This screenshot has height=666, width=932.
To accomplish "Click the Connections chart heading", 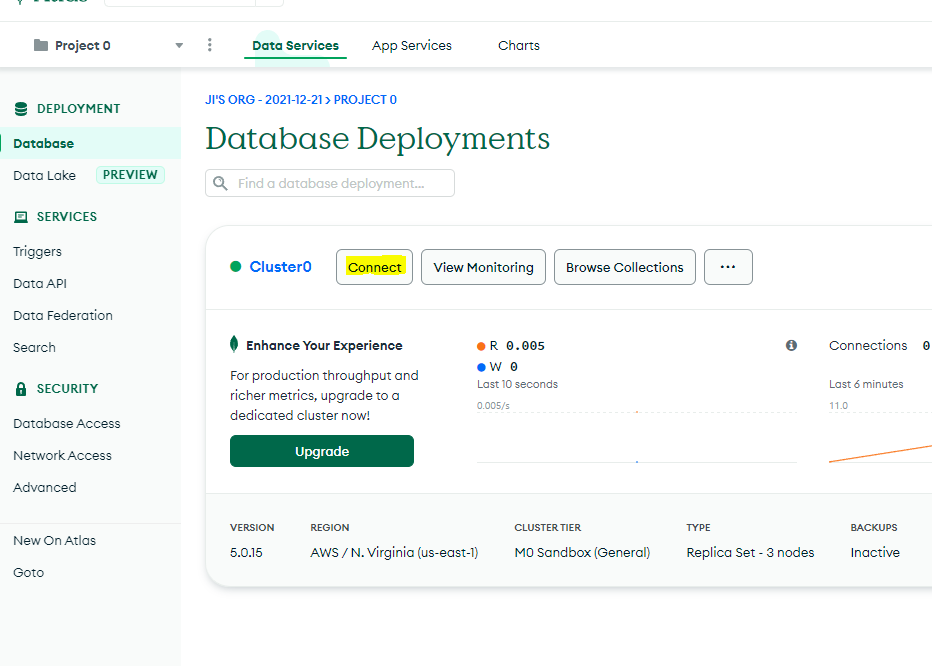I will (868, 345).
